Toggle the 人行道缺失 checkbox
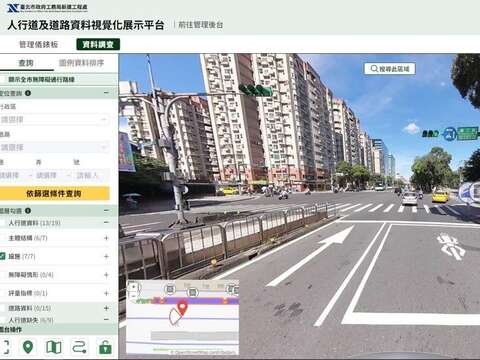Viewport: 480px width, 360px height. (3, 320)
